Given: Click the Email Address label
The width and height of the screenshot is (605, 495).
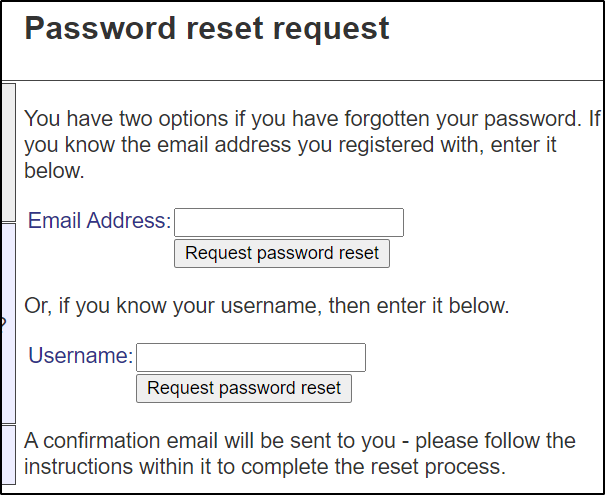Looking at the screenshot, I should 99,221.
